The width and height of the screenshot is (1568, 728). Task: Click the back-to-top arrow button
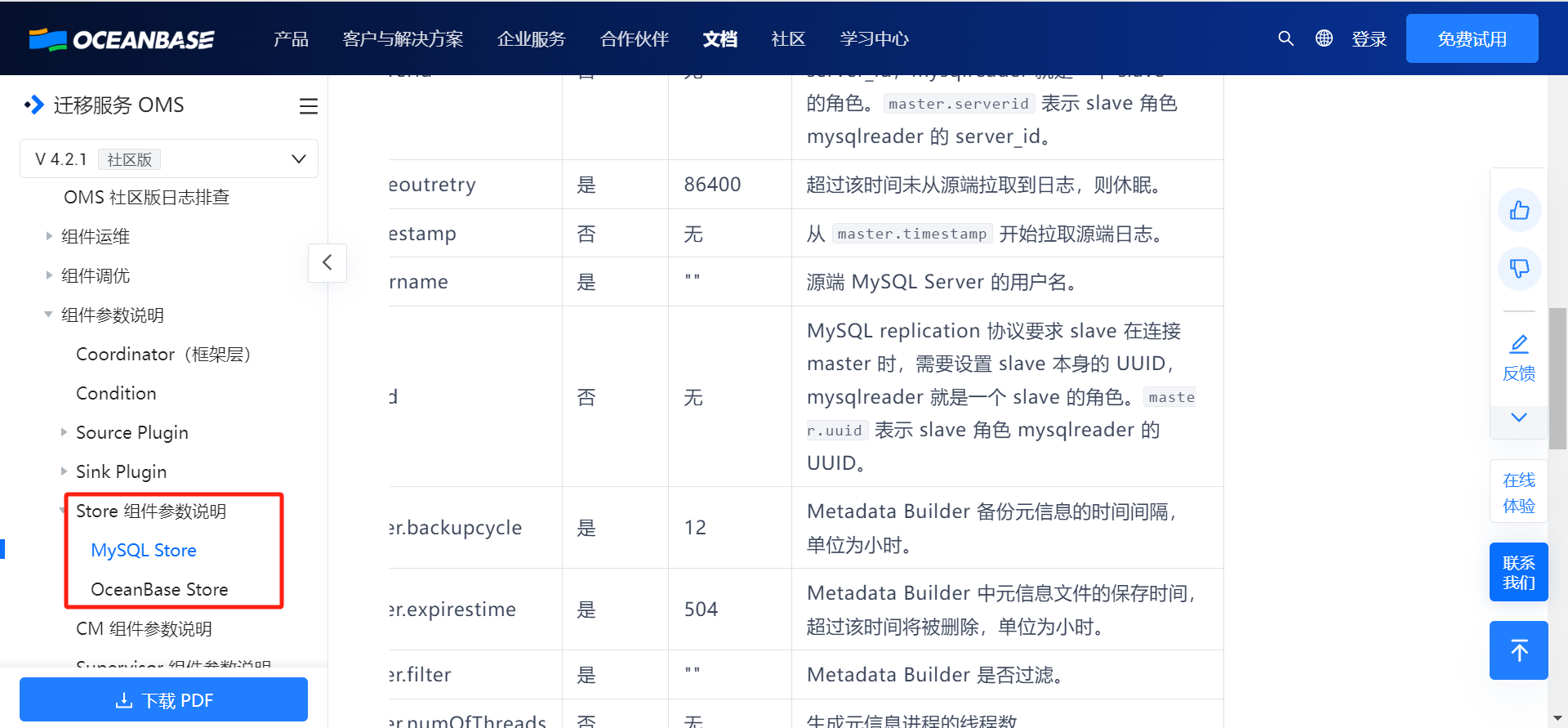1519,650
